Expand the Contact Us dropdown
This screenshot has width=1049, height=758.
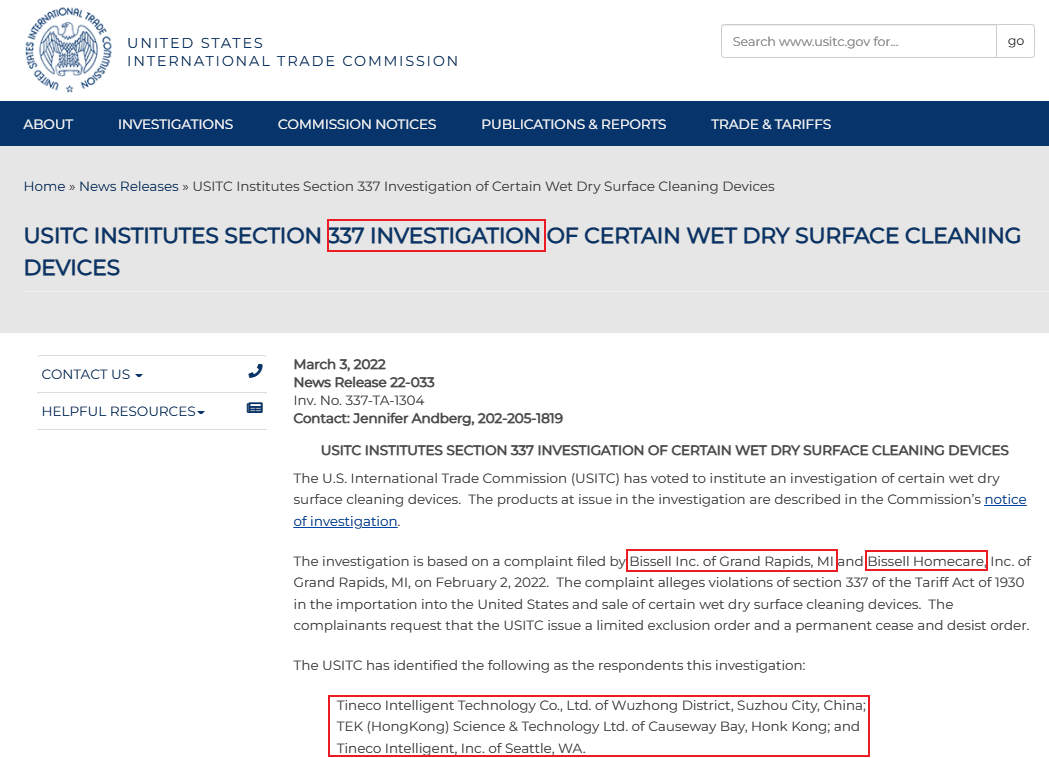click(x=92, y=375)
